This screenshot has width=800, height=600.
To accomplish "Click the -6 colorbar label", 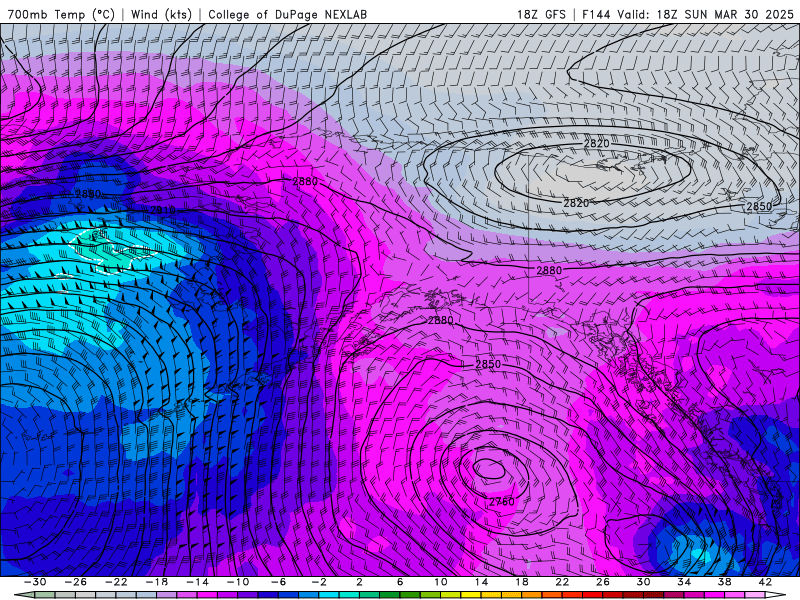I will (x=278, y=582).
